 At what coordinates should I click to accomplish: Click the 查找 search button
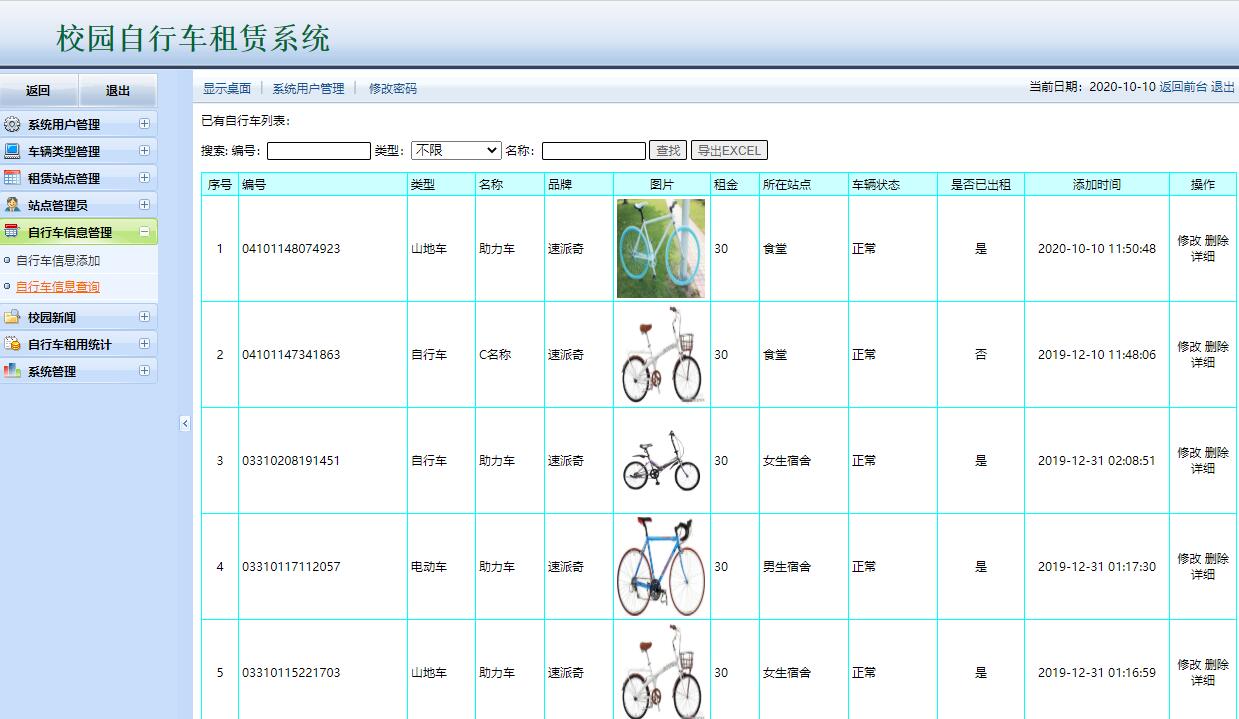666,150
